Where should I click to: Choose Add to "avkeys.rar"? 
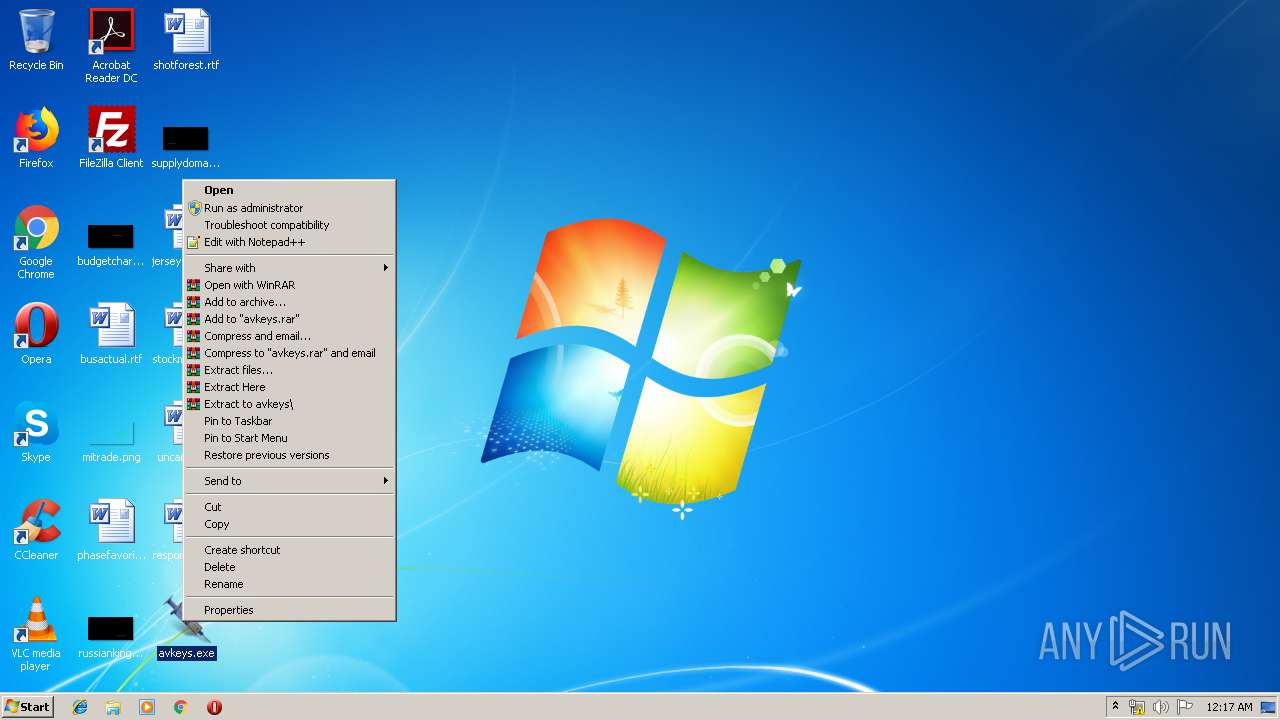(289, 319)
